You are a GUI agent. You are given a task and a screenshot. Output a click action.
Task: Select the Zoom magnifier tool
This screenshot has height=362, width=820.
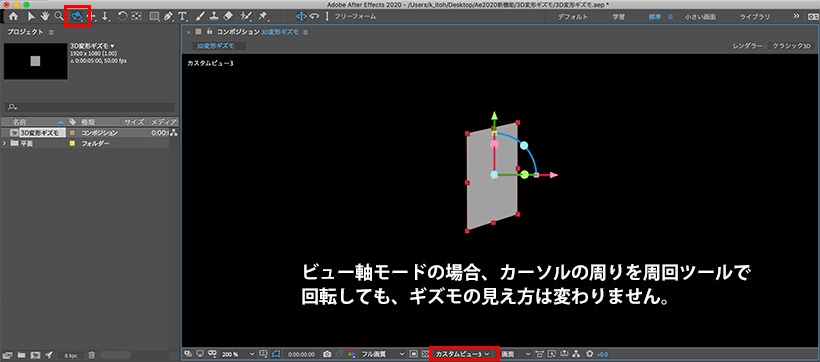pos(59,16)
